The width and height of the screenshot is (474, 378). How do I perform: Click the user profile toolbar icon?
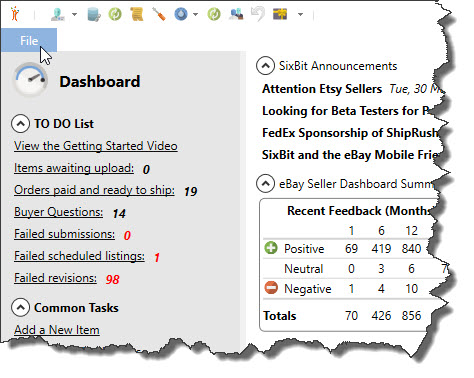point(58,14)
